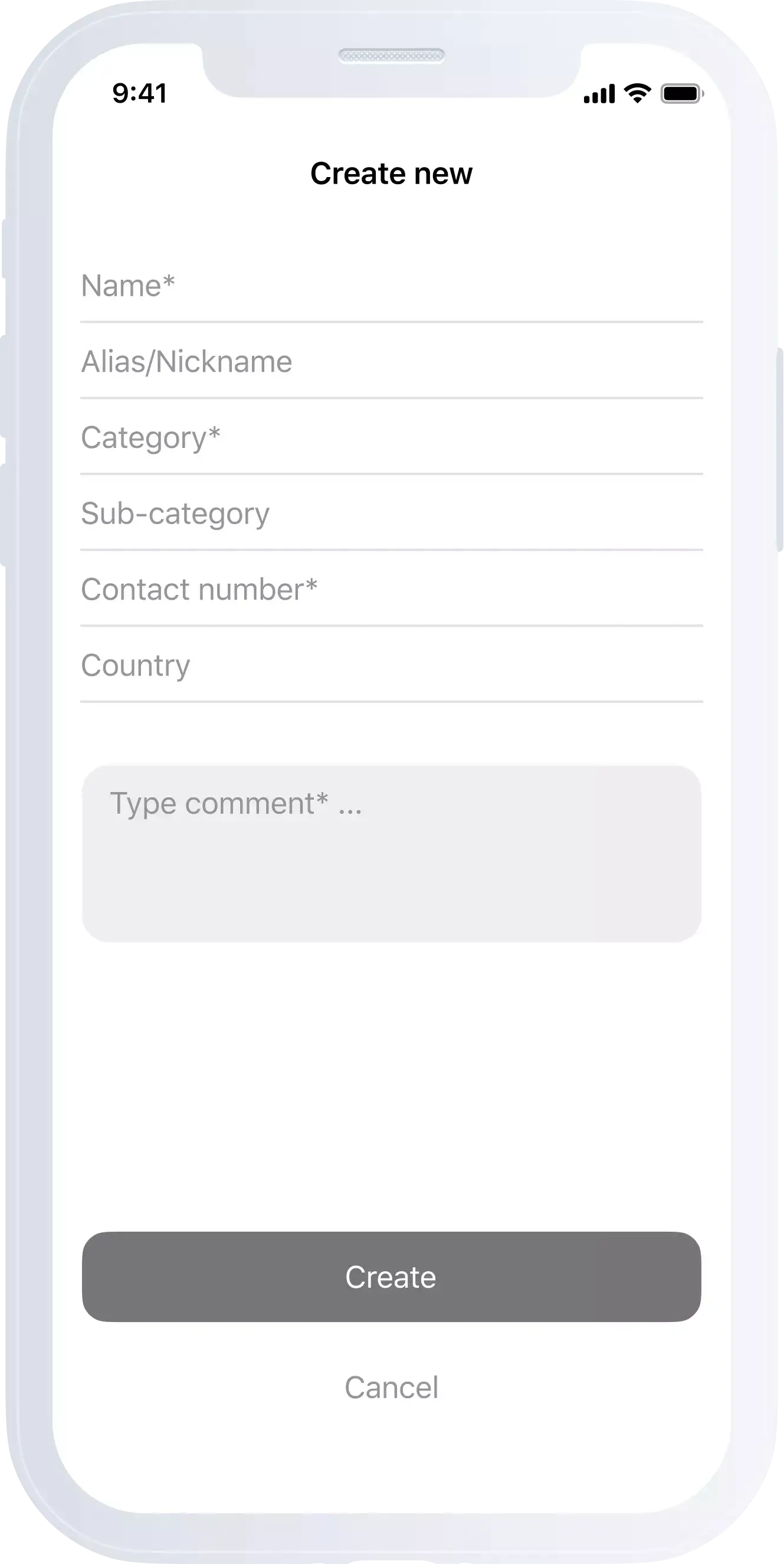Tap the Create new title
The width and height of the screenshot is (784, 1564).
(x=391, y=174)
